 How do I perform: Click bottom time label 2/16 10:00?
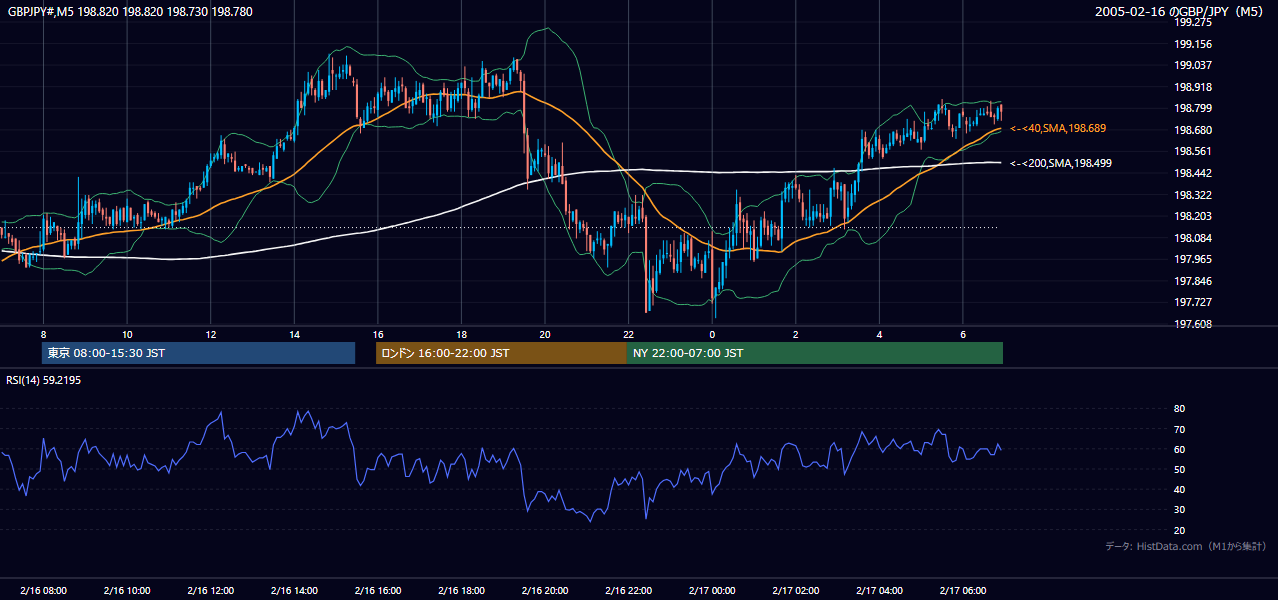click(x=127, y=591)
